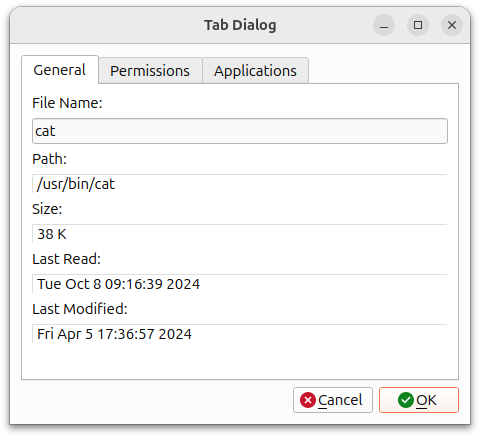Open the Permissions tab
Image resolution: width=480 pixels, height=437 pixels.
(150, 71)
